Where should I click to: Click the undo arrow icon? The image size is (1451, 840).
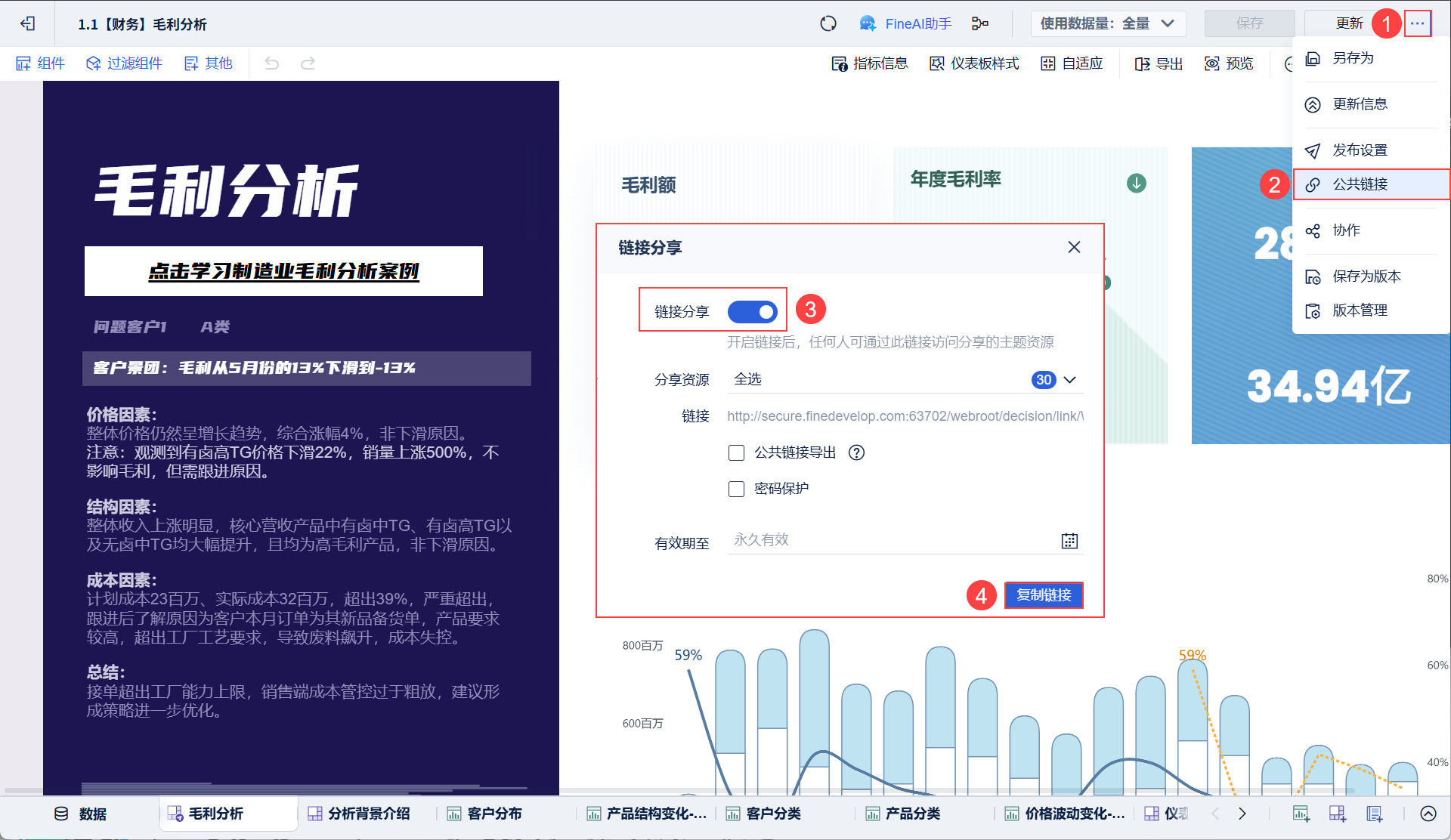pyautogui.click(x=272, y=63)
